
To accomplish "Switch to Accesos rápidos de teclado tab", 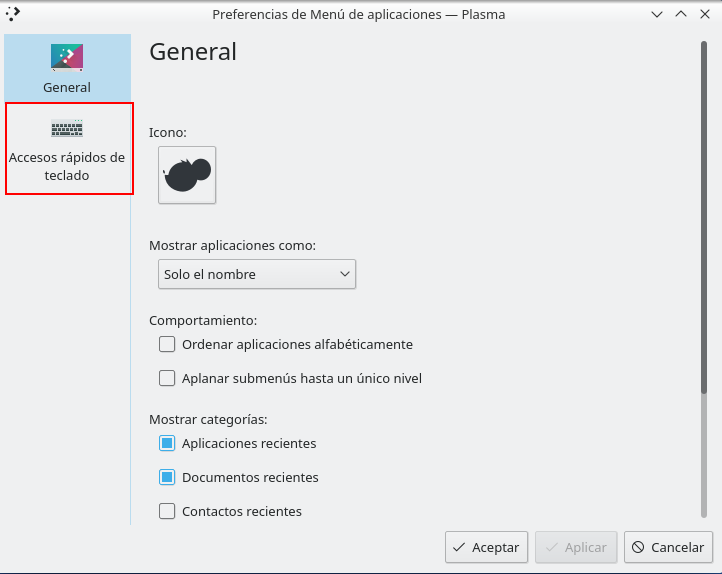I will point(67,166).
